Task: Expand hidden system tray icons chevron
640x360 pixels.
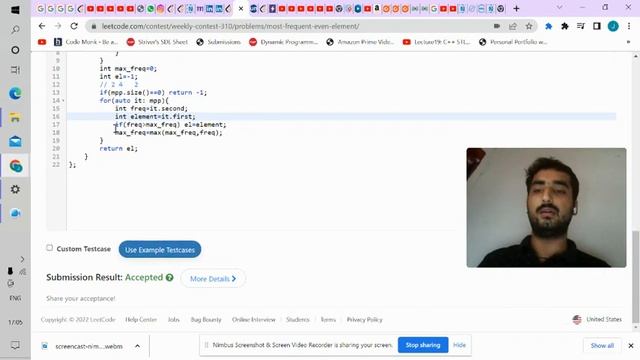Action: 22,259
